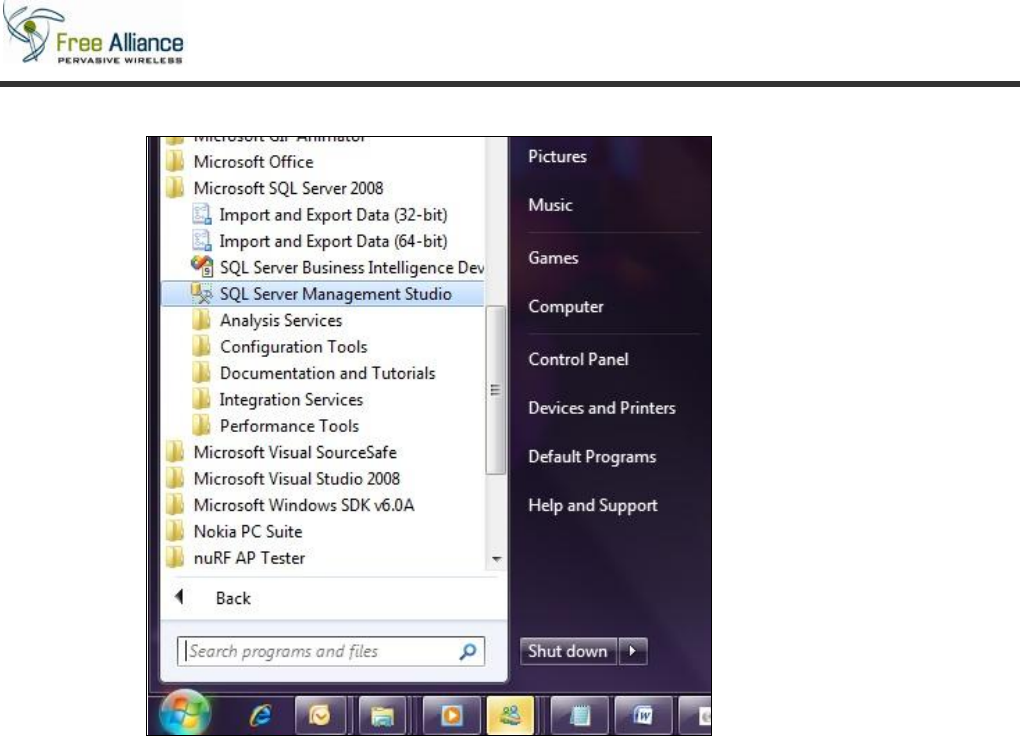Viewport: 1020px width, 736px height.
Task: Click the search magnifier icon
Action: point(468,651)
